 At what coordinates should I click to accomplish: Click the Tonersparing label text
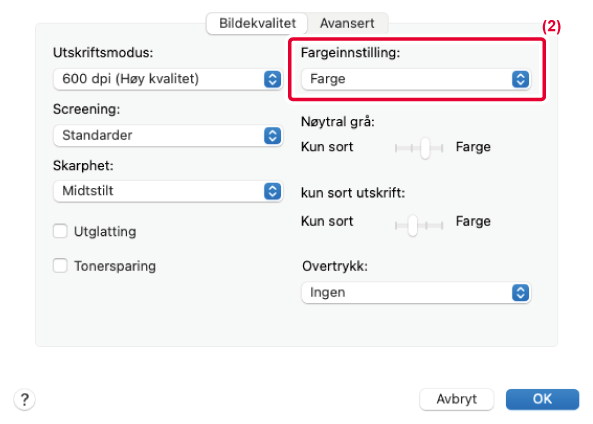[115, 266]
